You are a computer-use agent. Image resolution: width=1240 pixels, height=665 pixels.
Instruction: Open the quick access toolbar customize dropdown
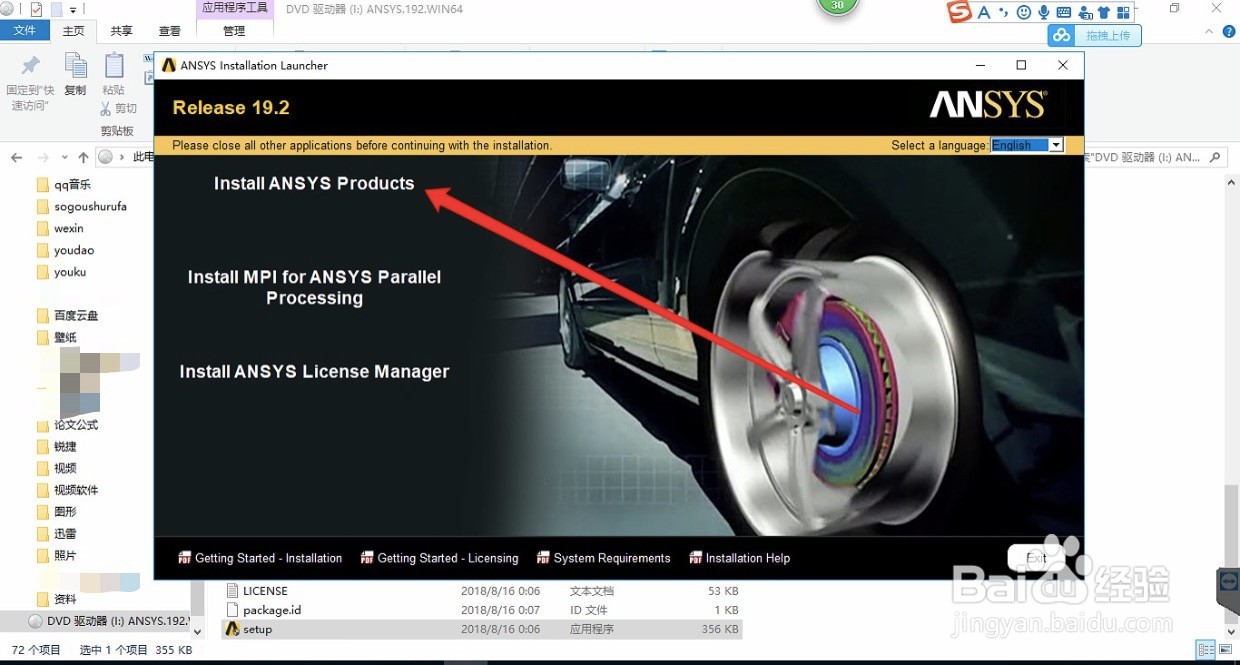click(73, 10)
